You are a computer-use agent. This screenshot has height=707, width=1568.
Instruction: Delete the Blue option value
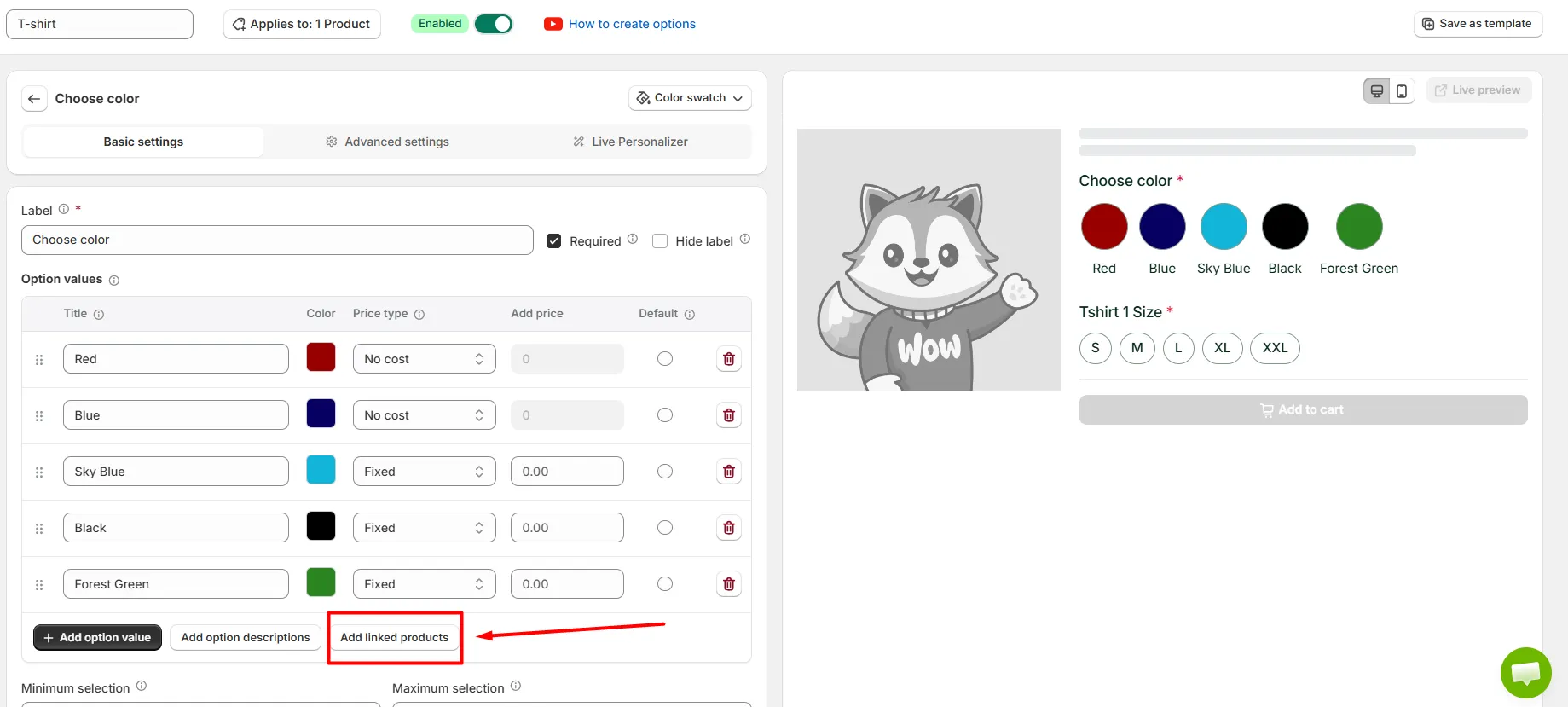click(x=729, y=415)
